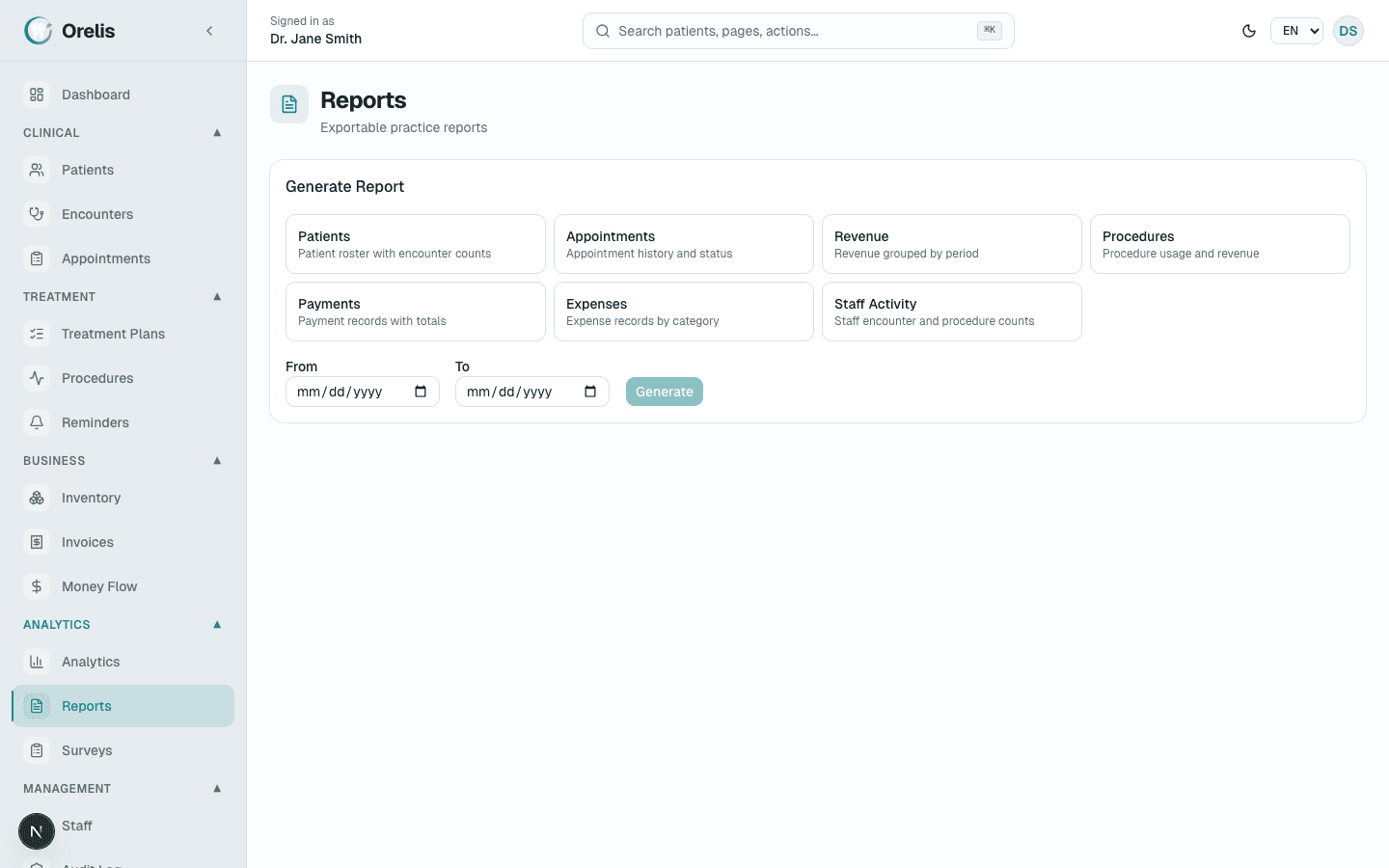Screen dimensions: 1389x868
Task: Click the Dashboard grid icon
Action: (37, 95)
